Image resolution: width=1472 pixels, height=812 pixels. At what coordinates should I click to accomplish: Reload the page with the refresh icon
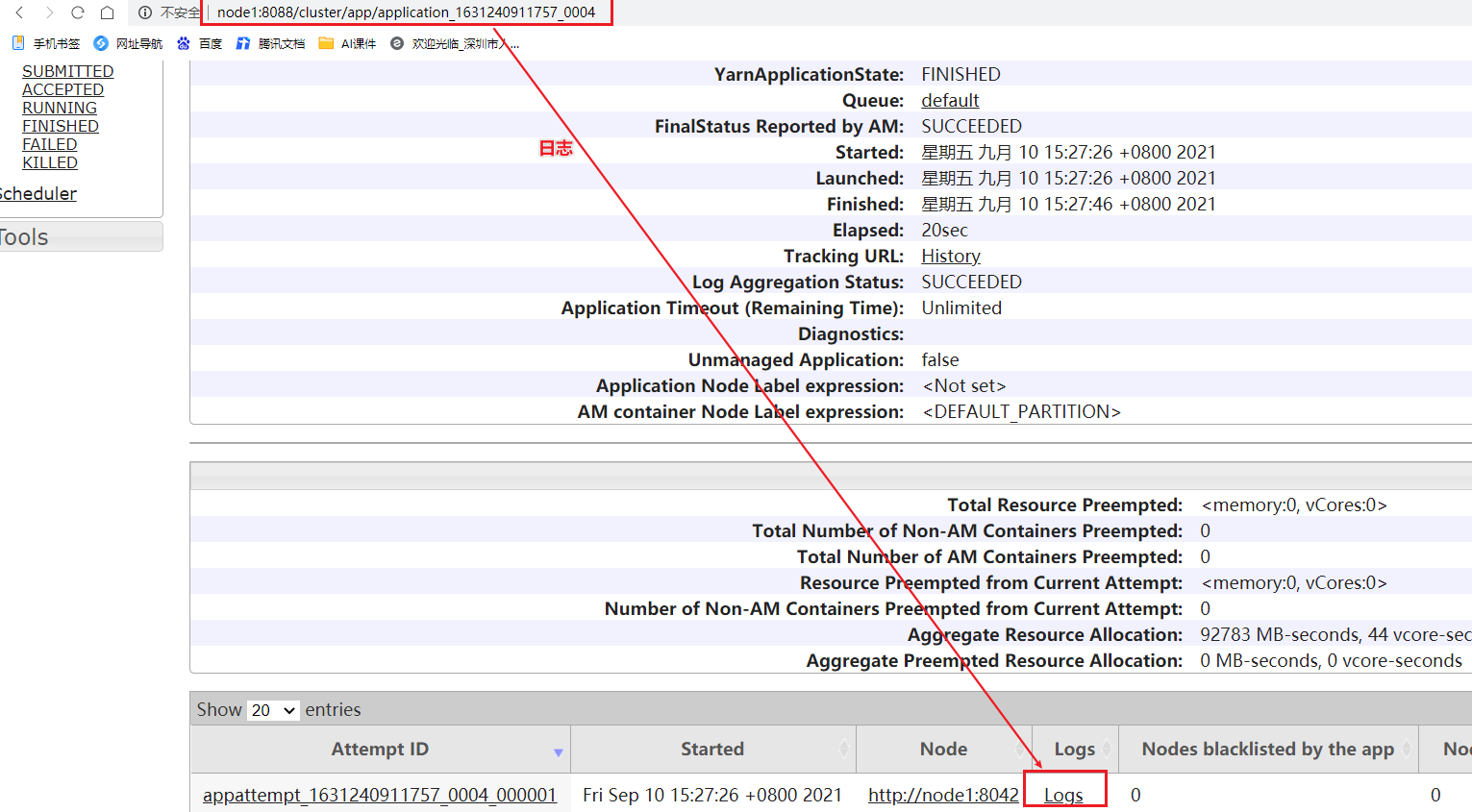(x=78, y=12)
